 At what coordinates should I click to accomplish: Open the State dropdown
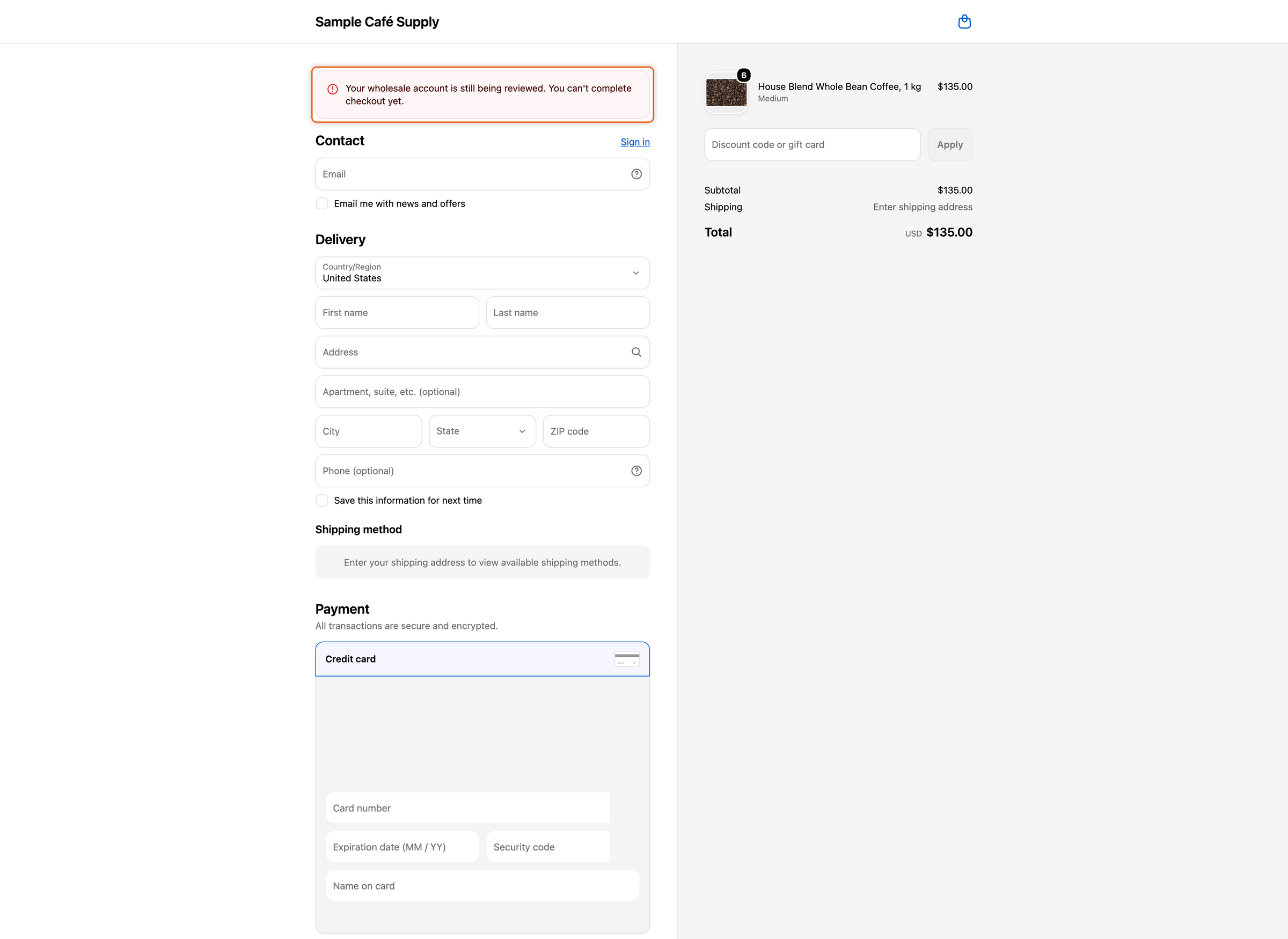[482, 431]
